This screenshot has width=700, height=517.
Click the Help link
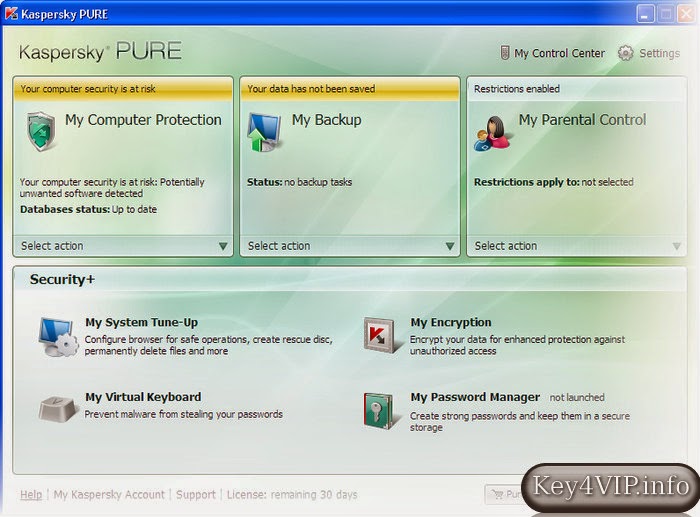(x=31, y=495)
